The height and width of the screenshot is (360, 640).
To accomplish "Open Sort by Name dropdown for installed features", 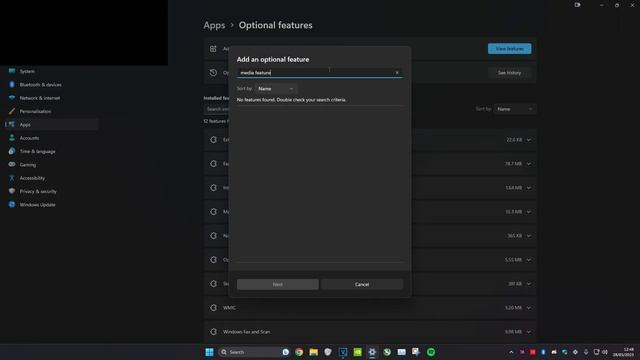I will point(514,109).
